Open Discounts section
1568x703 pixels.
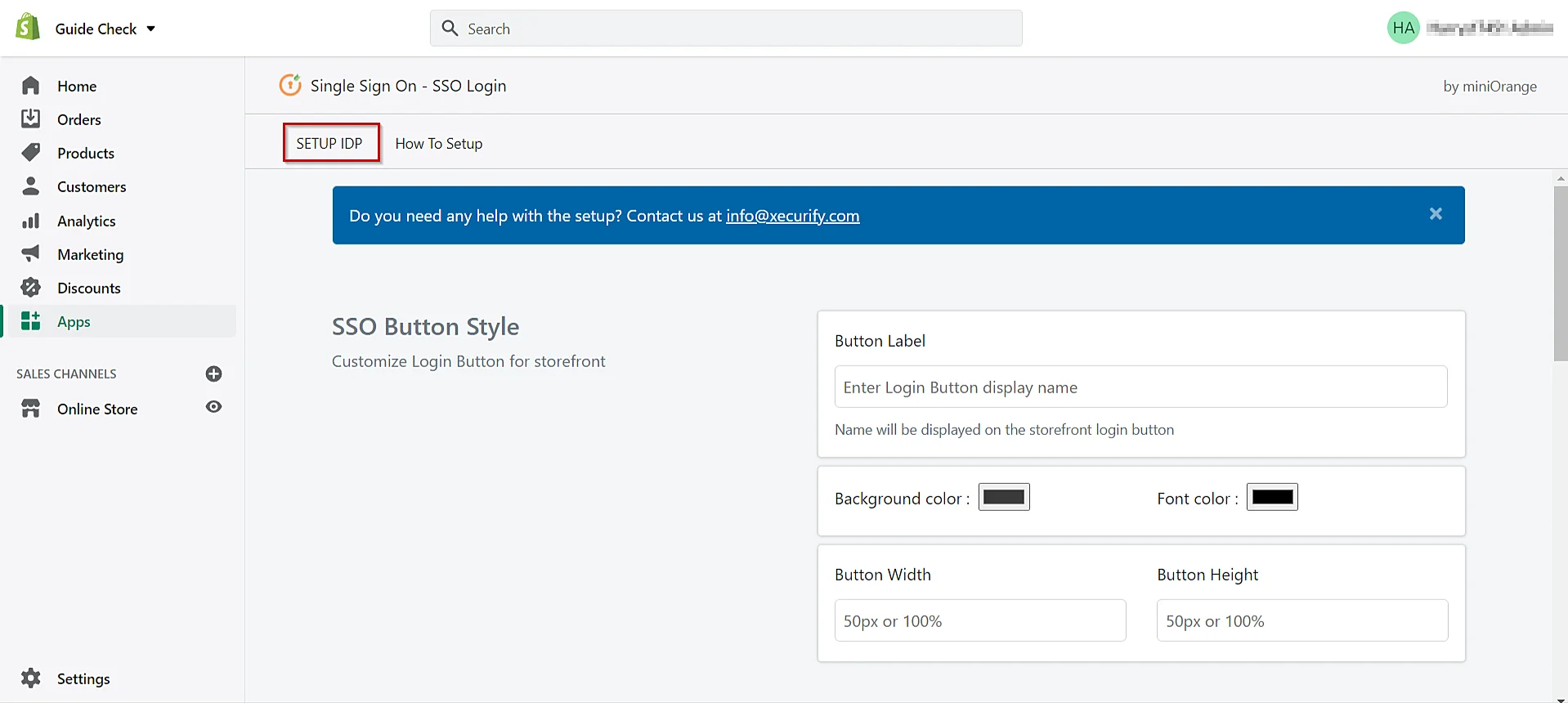(89, 288)
